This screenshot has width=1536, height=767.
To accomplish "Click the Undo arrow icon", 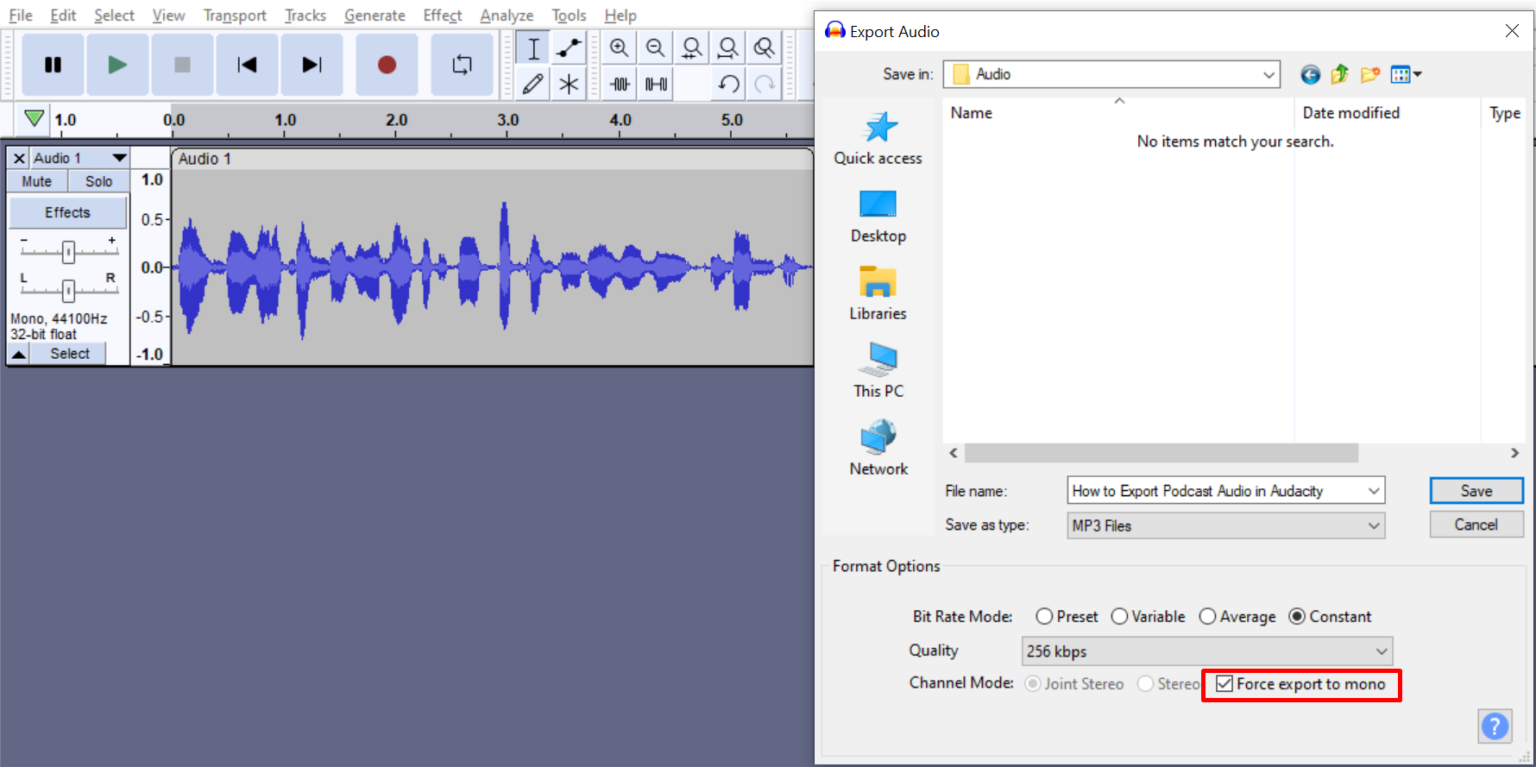I will (x=729, y=84).
